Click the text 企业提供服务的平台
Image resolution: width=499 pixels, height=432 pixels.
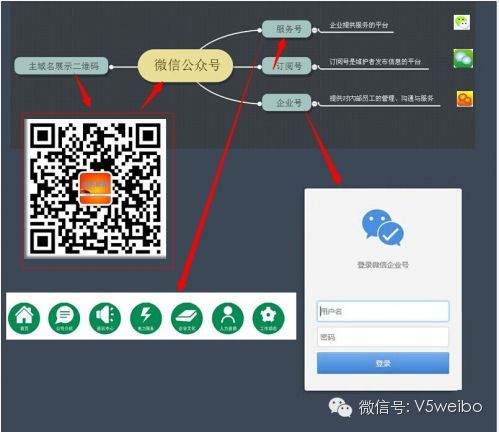pos(359,25)
